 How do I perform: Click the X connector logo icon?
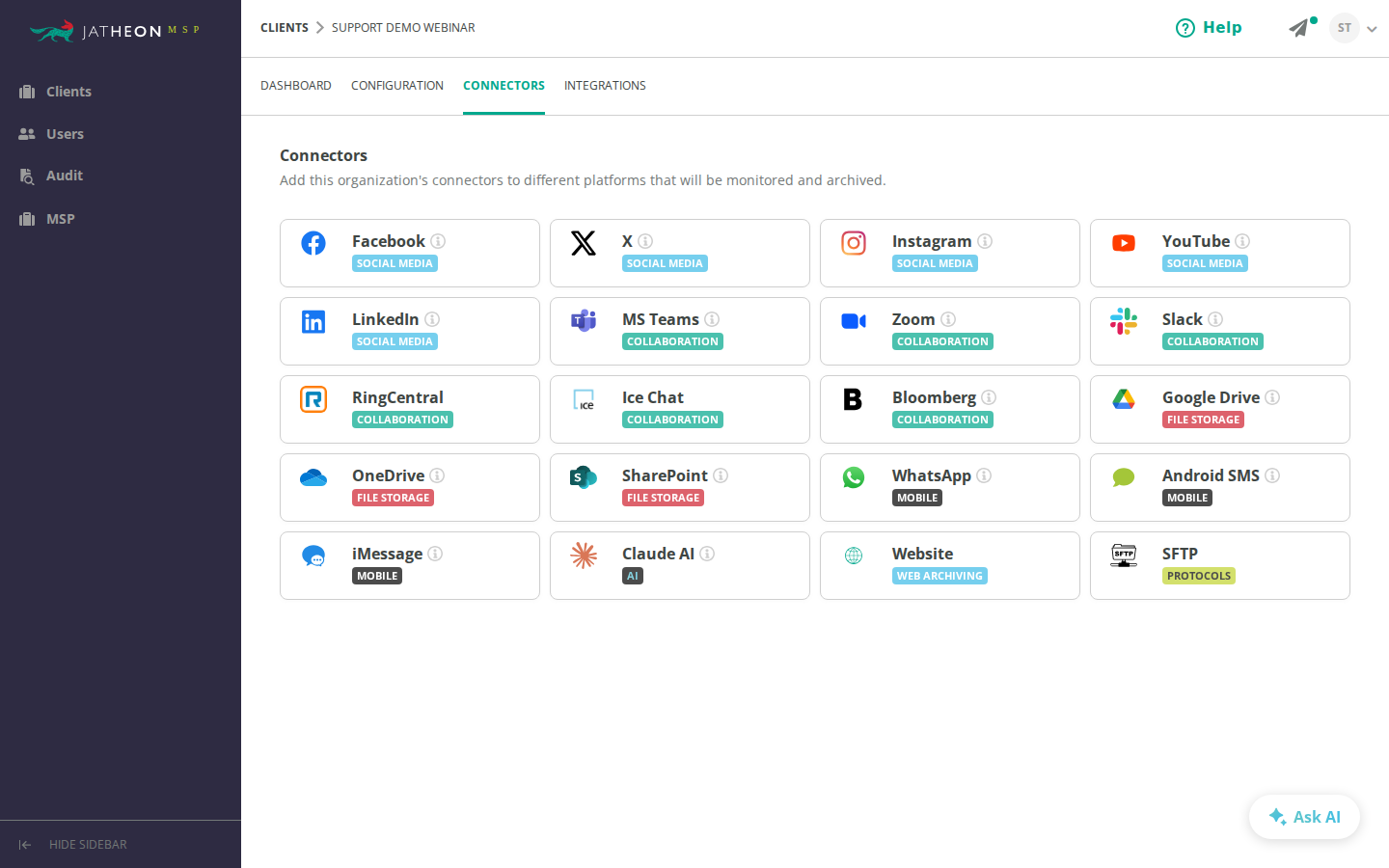point(584,243)
